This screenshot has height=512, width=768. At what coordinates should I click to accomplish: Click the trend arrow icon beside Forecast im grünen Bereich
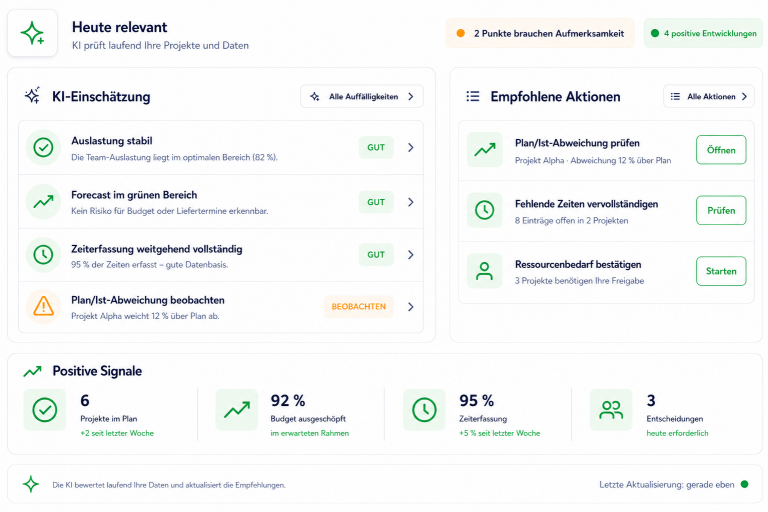click(43, 201)
